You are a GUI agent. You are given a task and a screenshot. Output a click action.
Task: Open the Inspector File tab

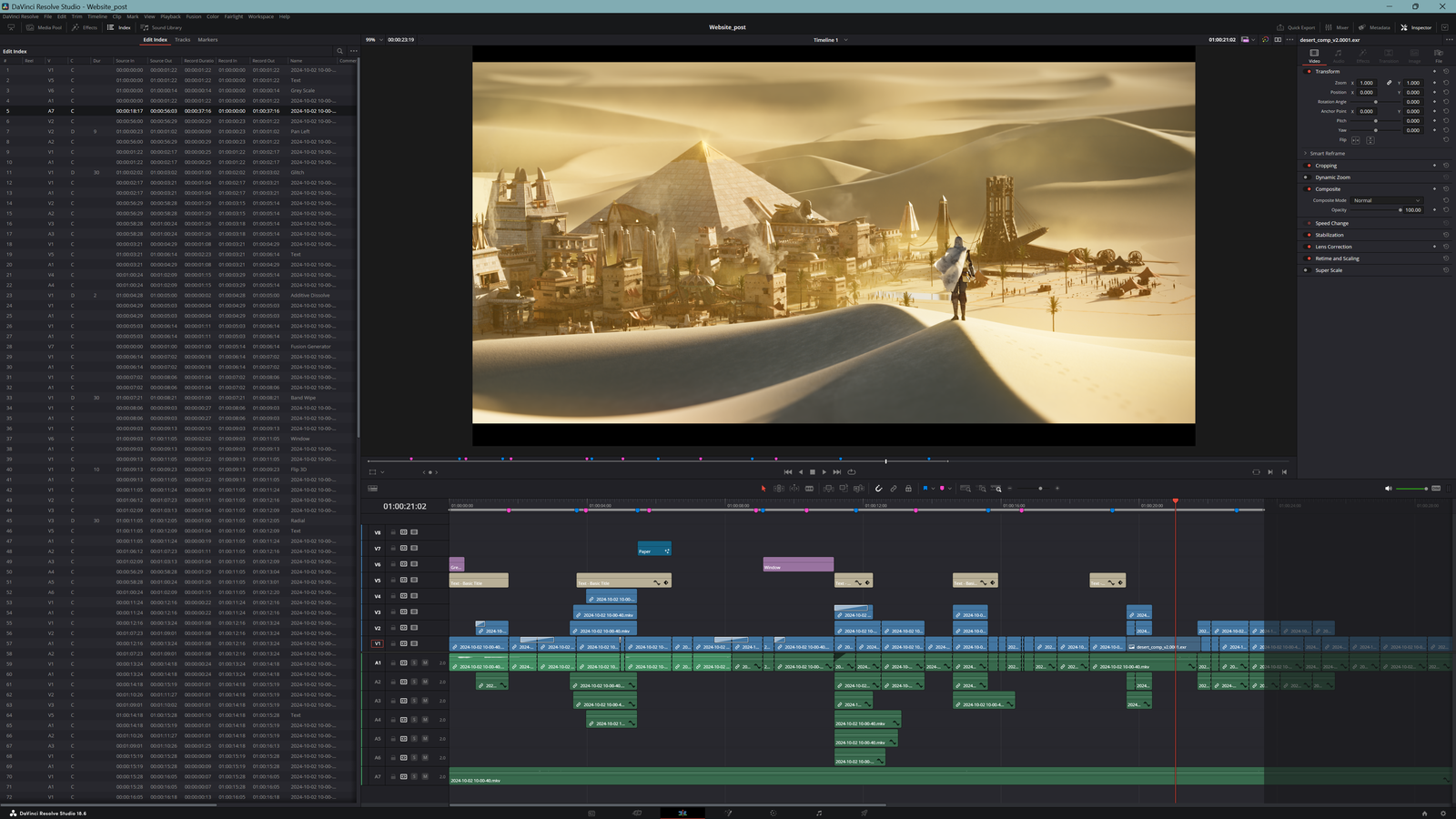coord(1439,56)
